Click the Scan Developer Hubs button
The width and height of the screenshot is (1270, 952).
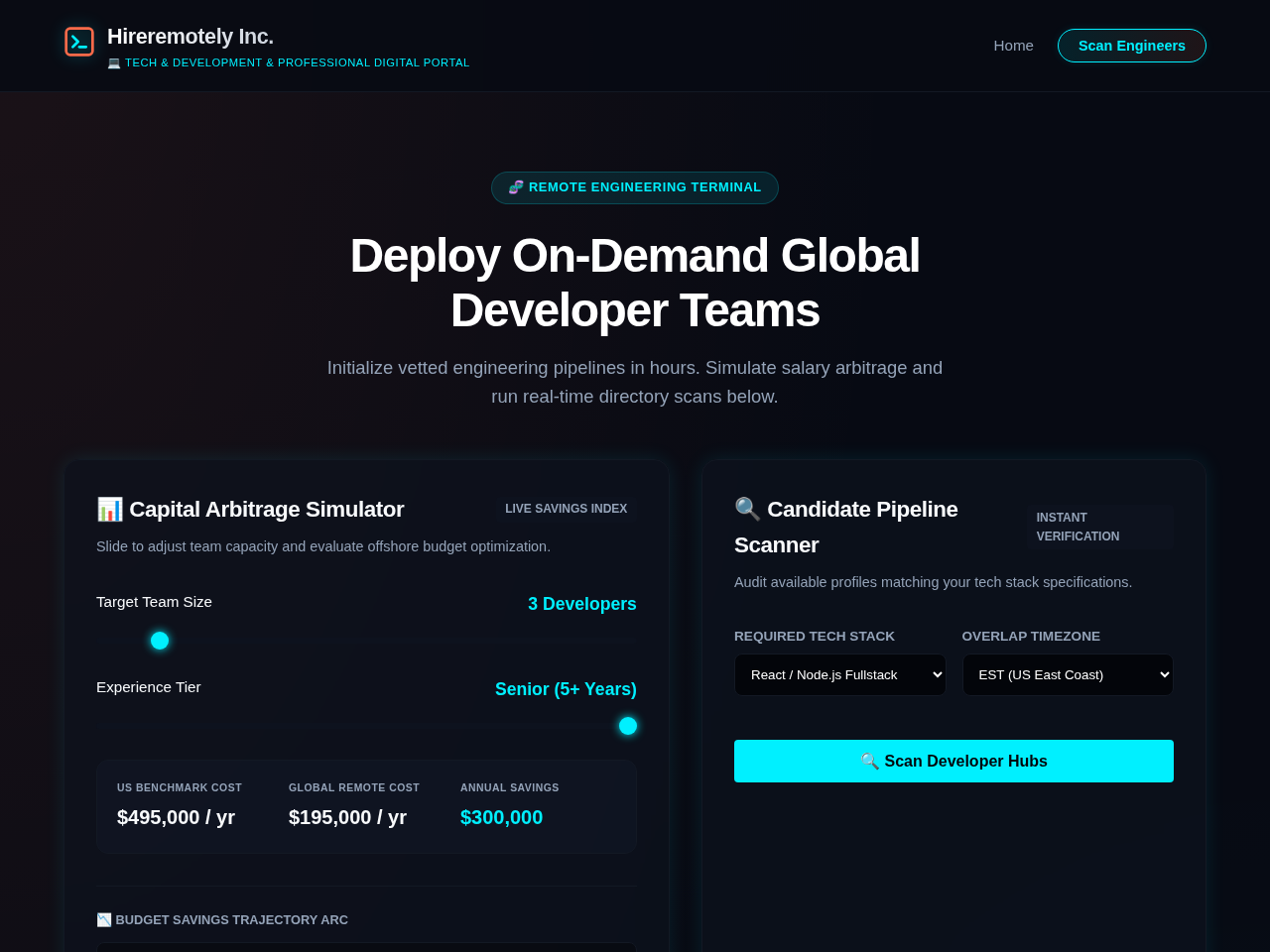tap(953, 761)
